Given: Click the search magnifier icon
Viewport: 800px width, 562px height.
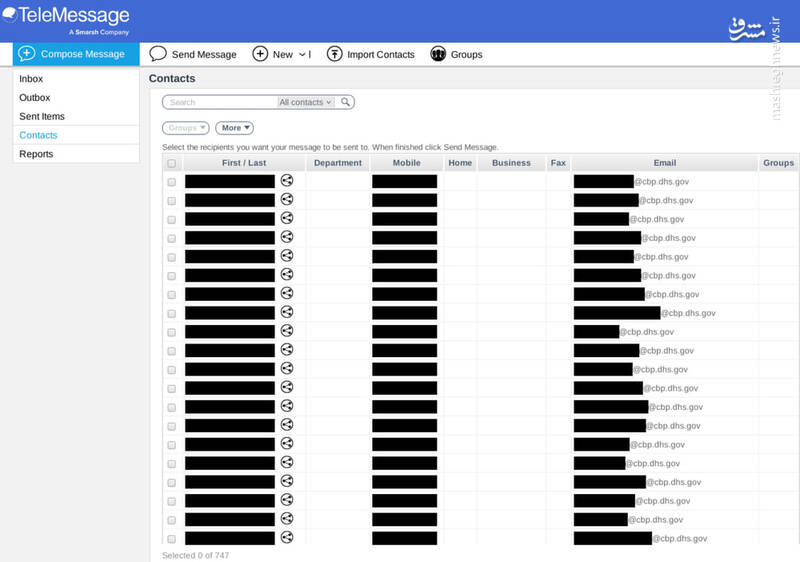Looking at the screenshot, I should click(x=345, y=102).
